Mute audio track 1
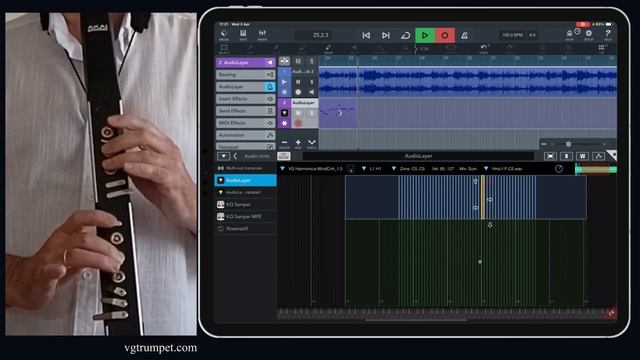Viewport: 640px width, 360px height. tap(298, 82)
